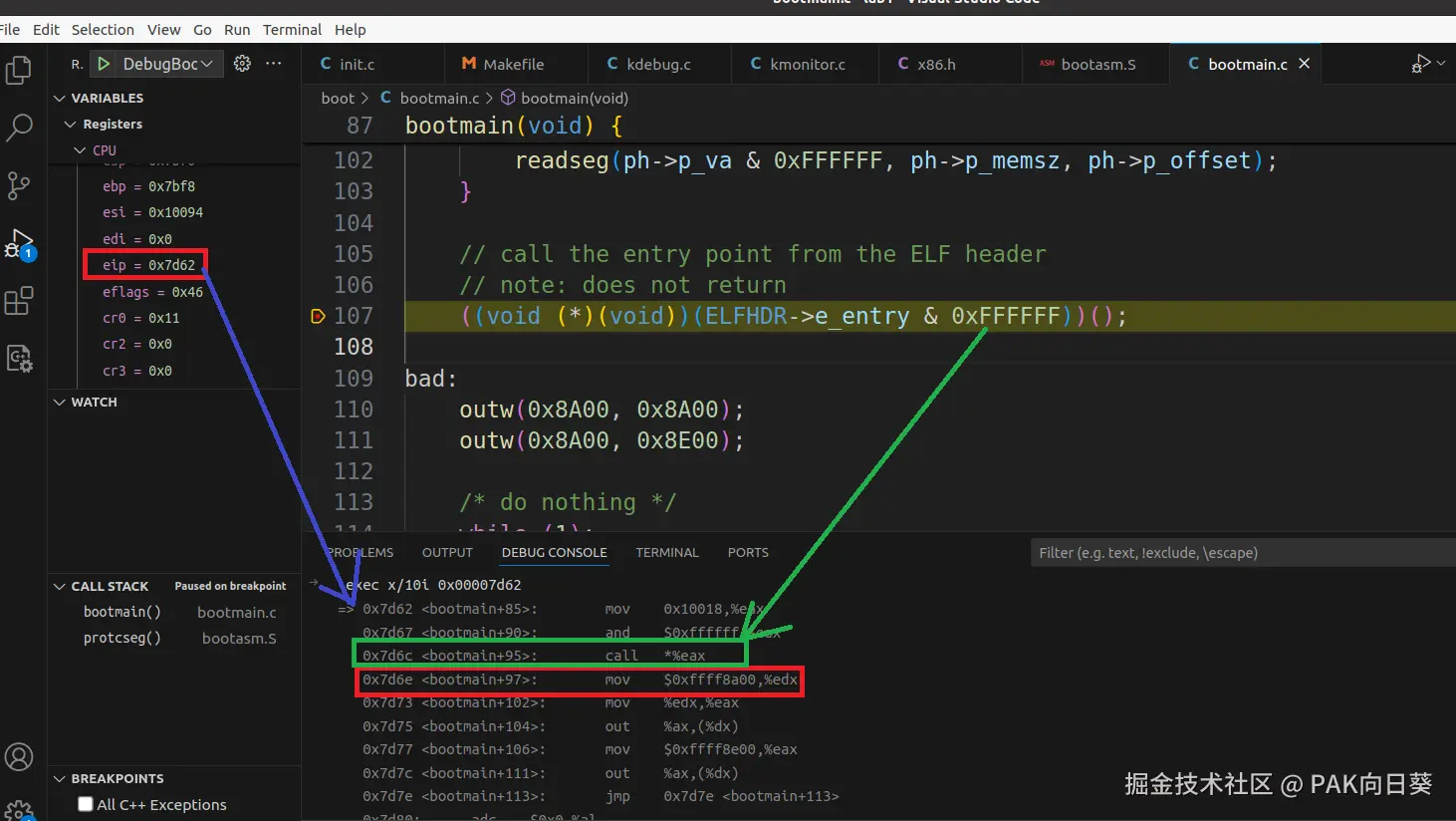Open the Edit menu
This screenshot has height=821, width=1456.
point(46,30)
